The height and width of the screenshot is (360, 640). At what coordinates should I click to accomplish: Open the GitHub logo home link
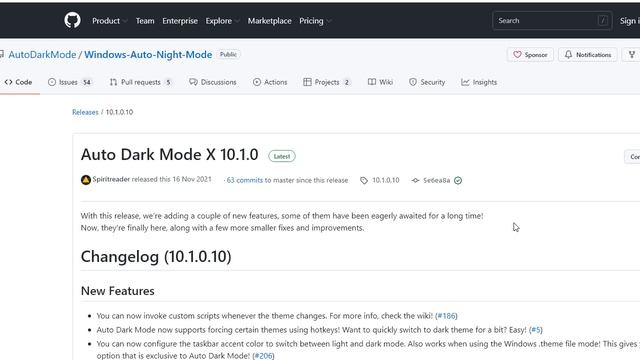pos(72,20)
